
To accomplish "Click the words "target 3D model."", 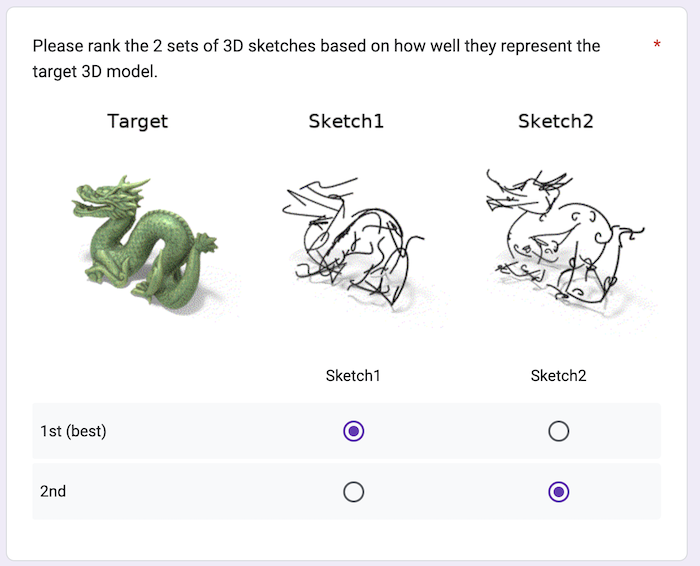I will 95,72.
